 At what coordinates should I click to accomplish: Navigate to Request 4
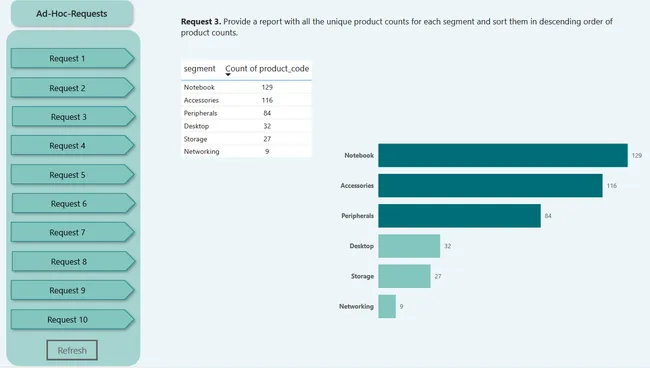point(73,145)
